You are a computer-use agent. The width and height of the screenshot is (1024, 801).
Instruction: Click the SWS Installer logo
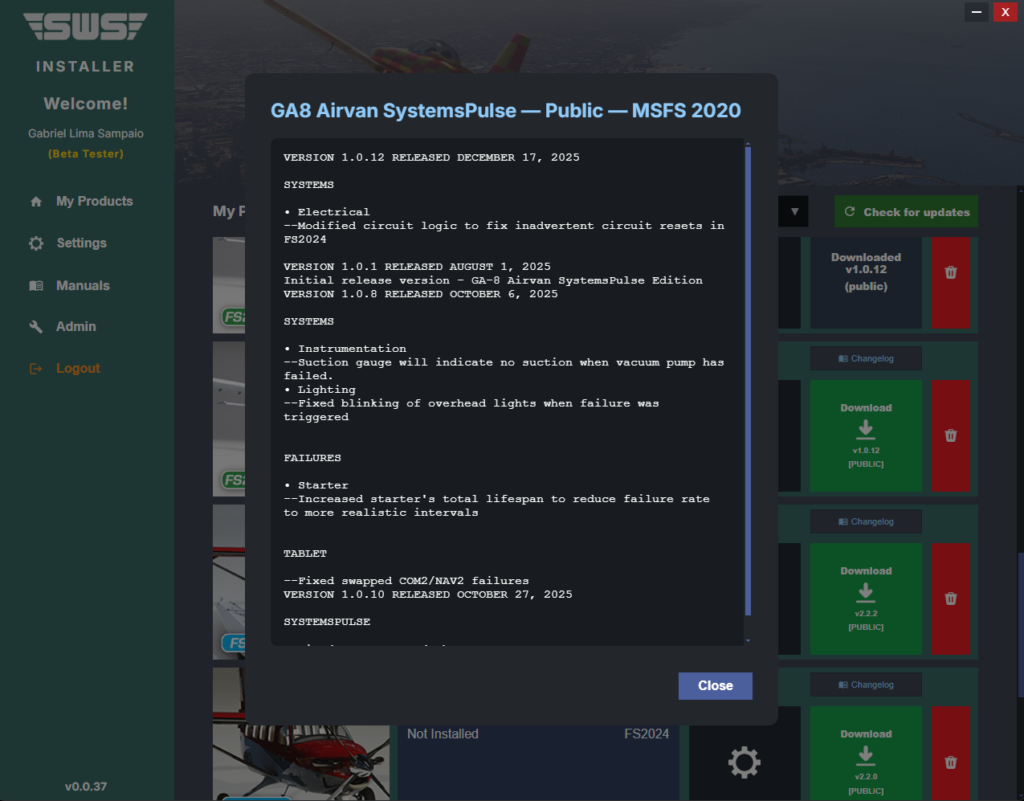[86, 27]
